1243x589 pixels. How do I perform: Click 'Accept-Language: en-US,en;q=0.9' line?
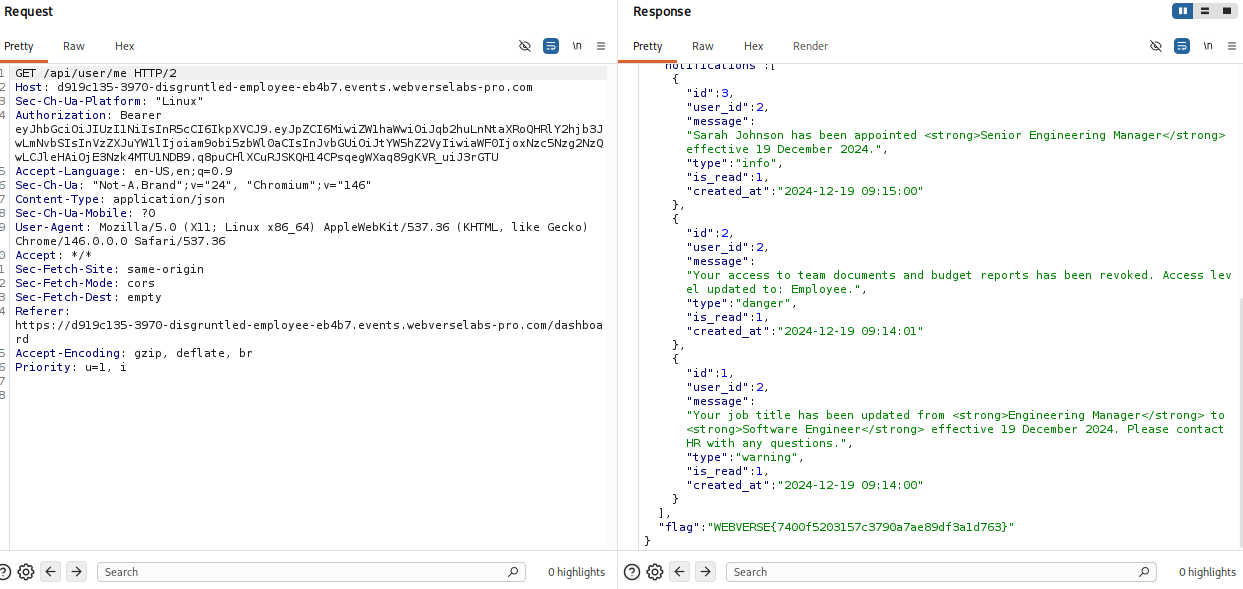coord(123,172)
